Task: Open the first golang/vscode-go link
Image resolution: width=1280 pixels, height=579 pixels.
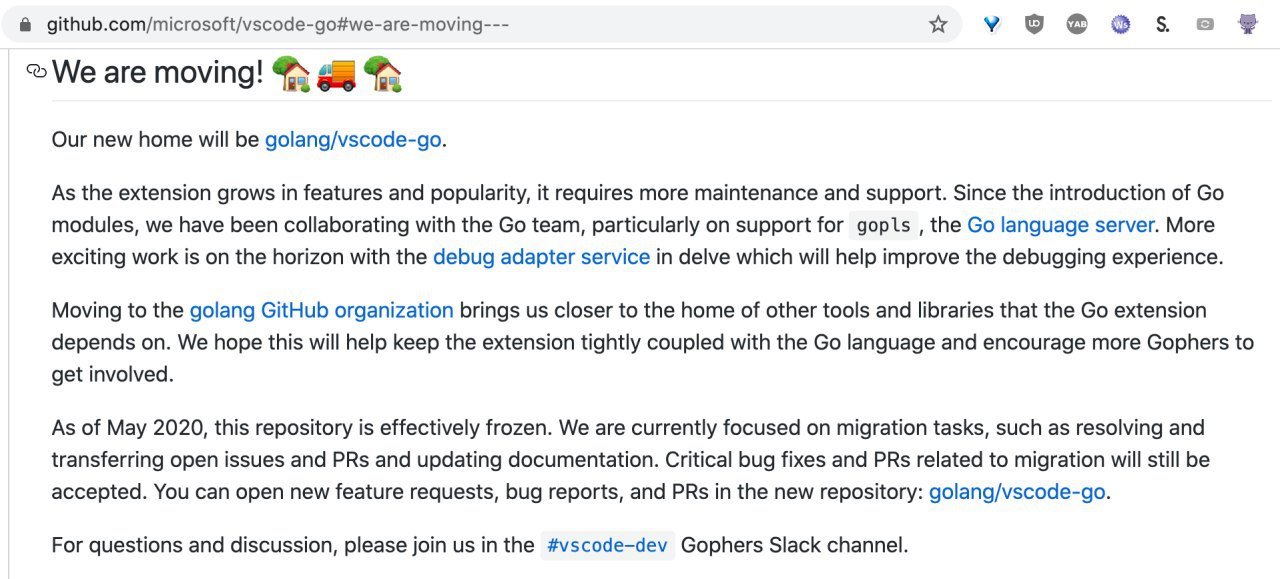Action: 353,140
